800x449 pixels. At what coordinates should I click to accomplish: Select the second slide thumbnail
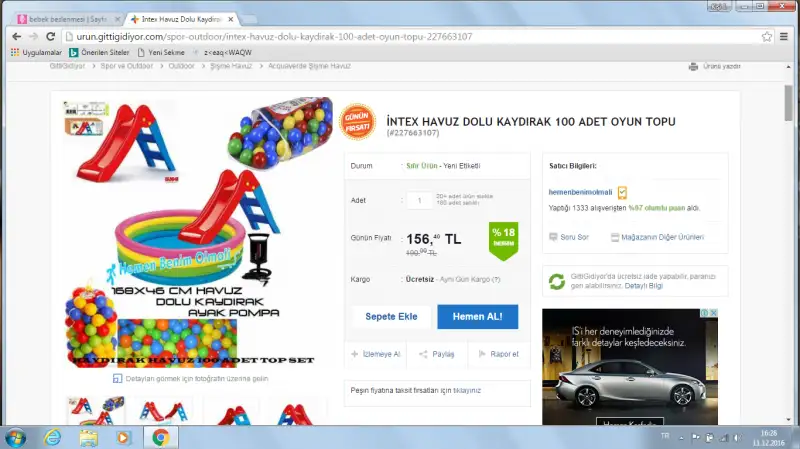pos(163,412)
